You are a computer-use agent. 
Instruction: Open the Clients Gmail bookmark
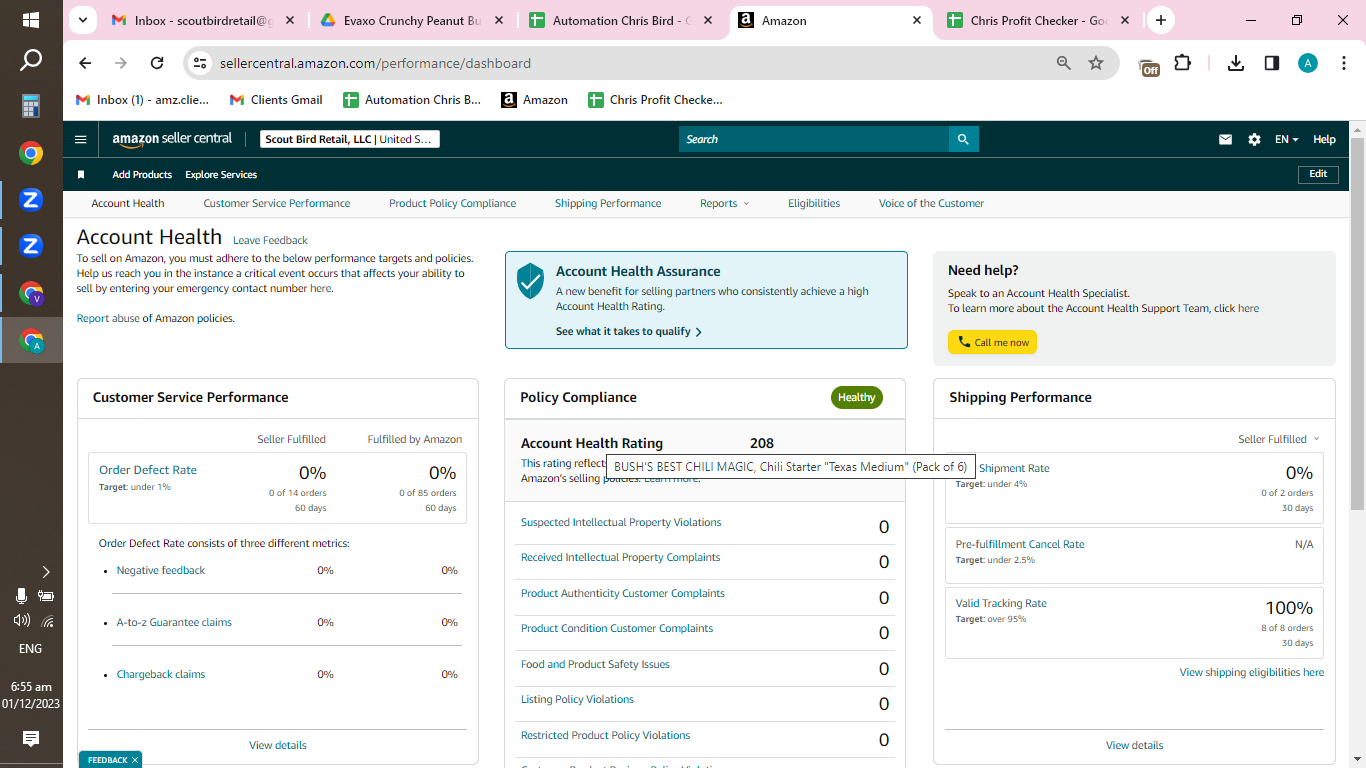pyautogui.click(x=277, y=100)
